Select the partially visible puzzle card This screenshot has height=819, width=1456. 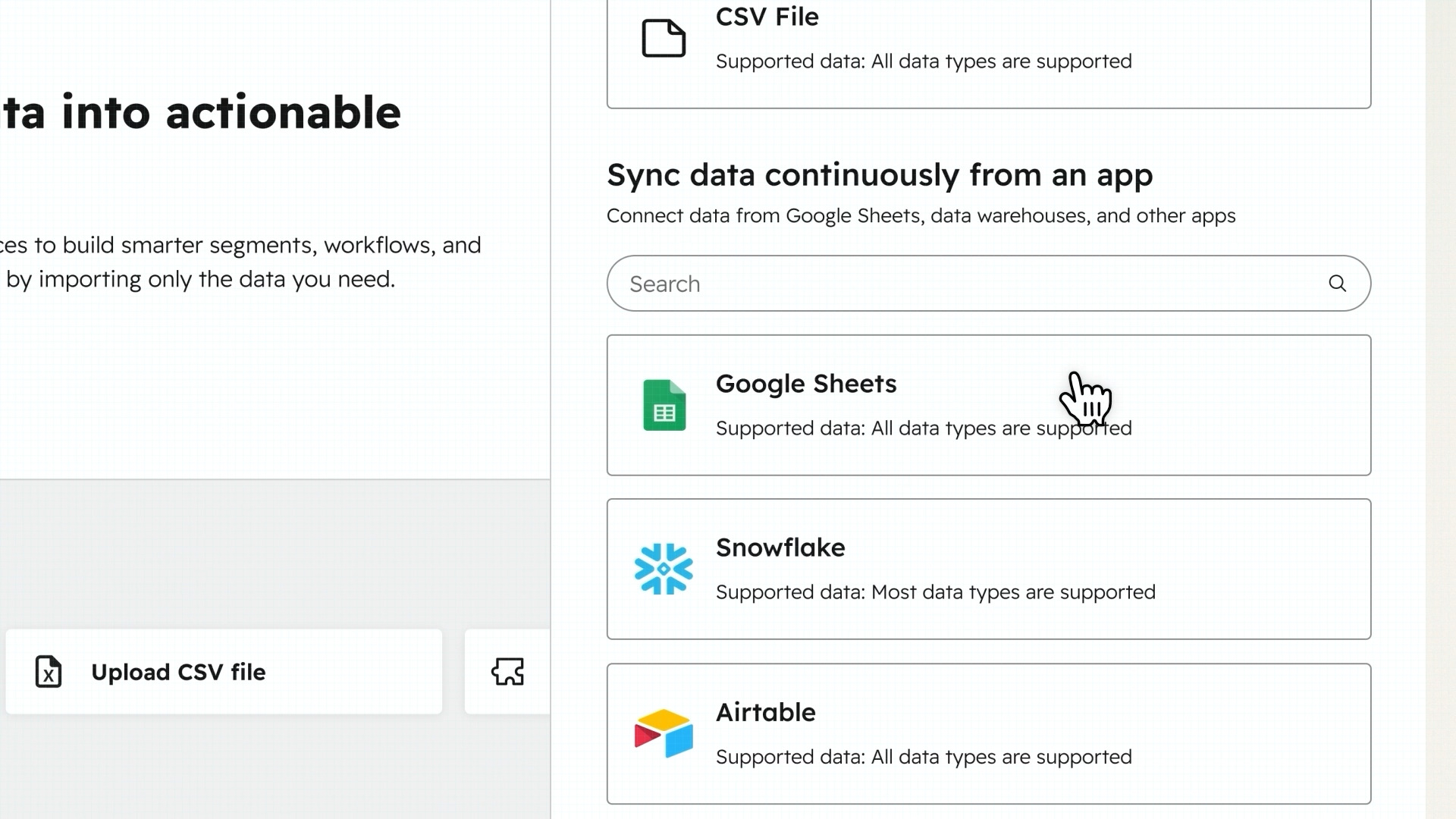(507, 672)
